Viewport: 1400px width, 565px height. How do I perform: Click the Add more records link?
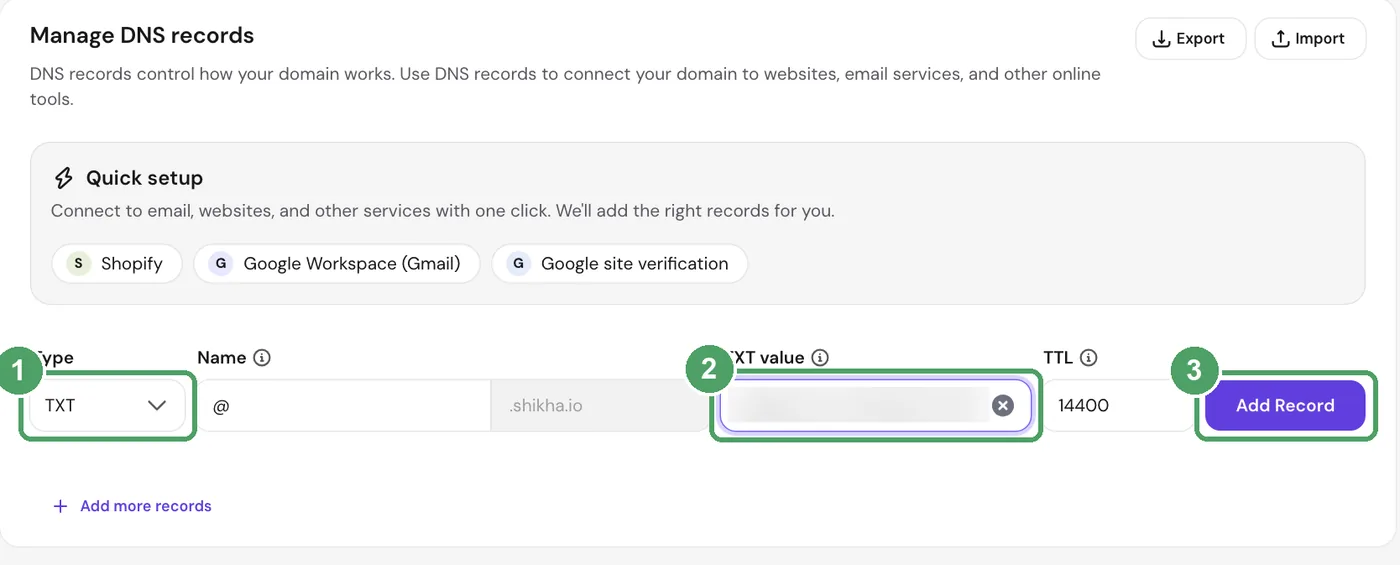click(x=146, y=506)
